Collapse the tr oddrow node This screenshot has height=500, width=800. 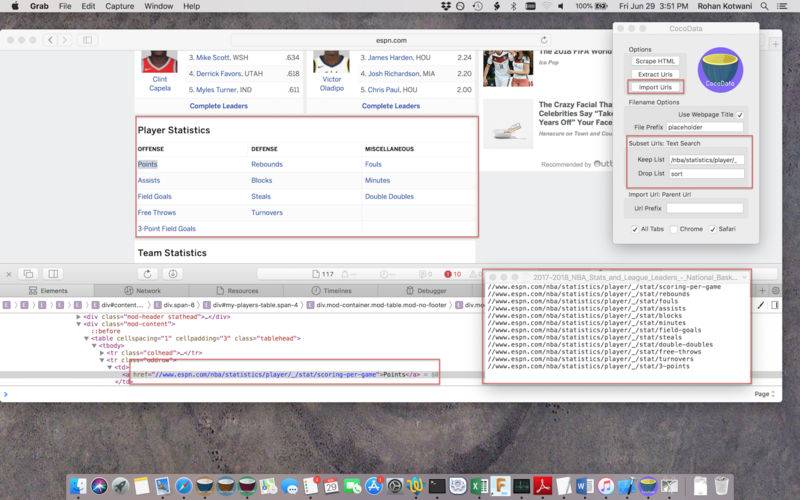[x=102, y=360]
